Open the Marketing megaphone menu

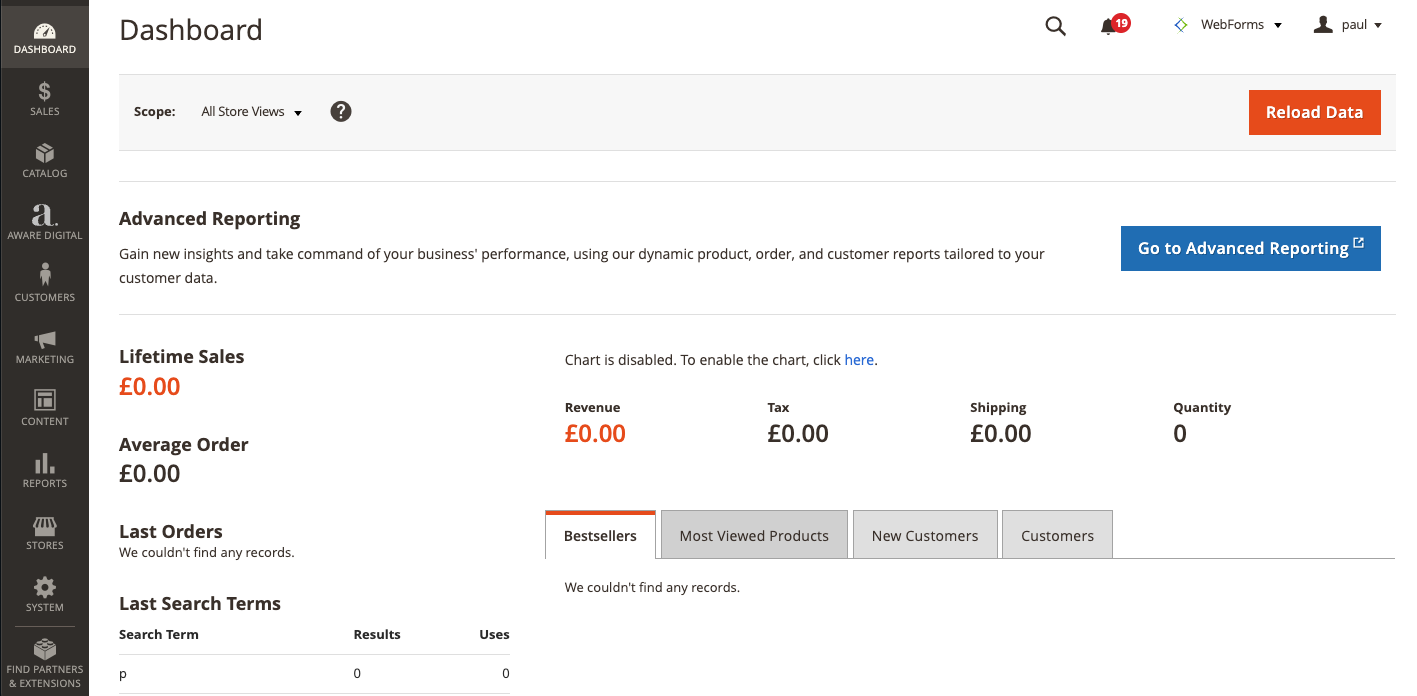44,347
